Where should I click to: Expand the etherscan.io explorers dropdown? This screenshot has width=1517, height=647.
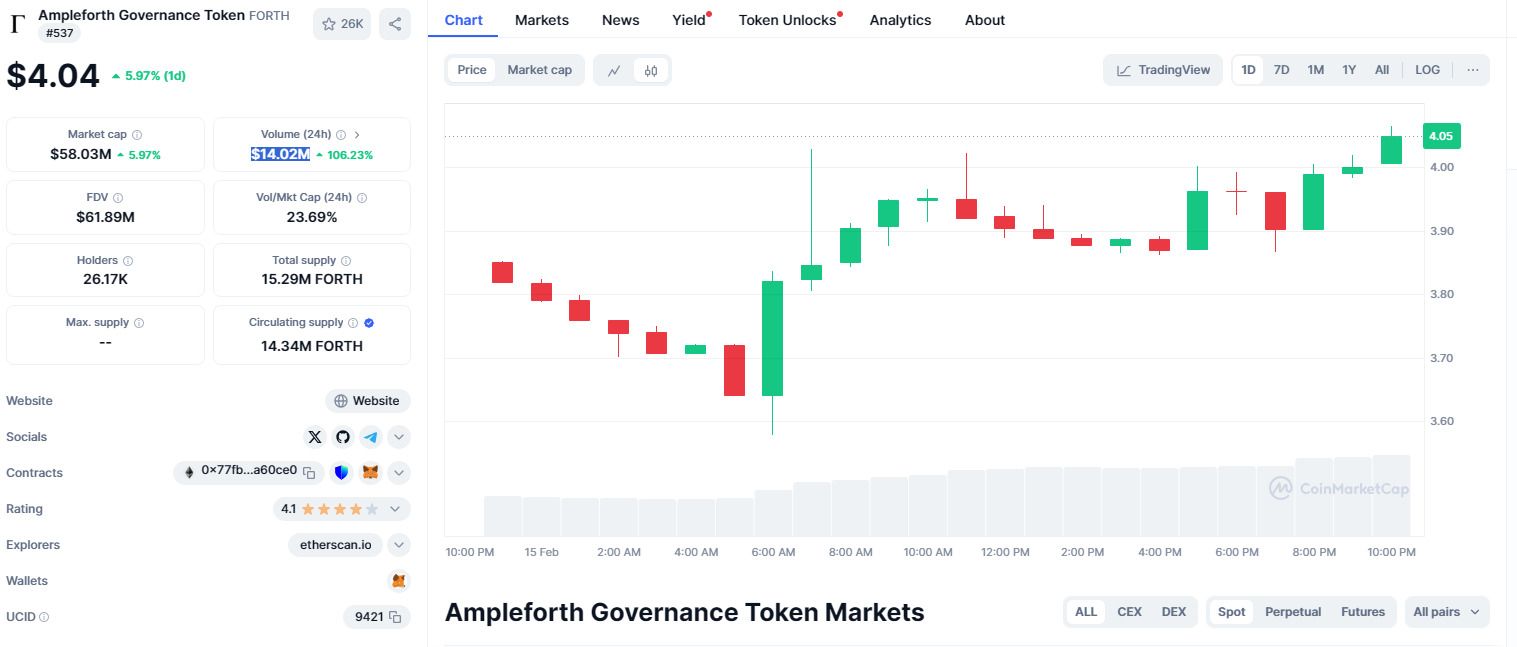coord(399,545)
